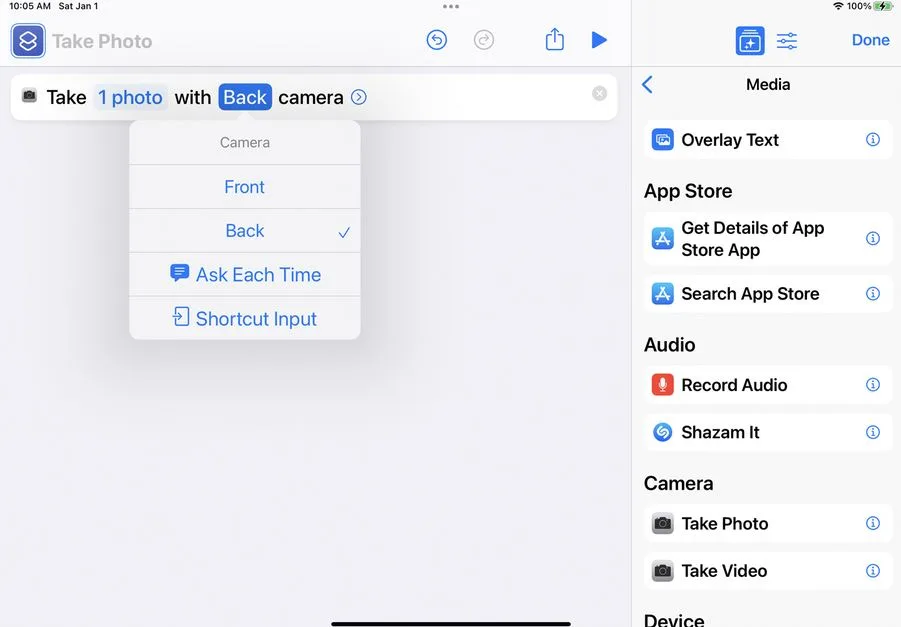This screenshot has height=627, width=901.
Task: Click the 'Media' panel title
Action: [768, 84]
